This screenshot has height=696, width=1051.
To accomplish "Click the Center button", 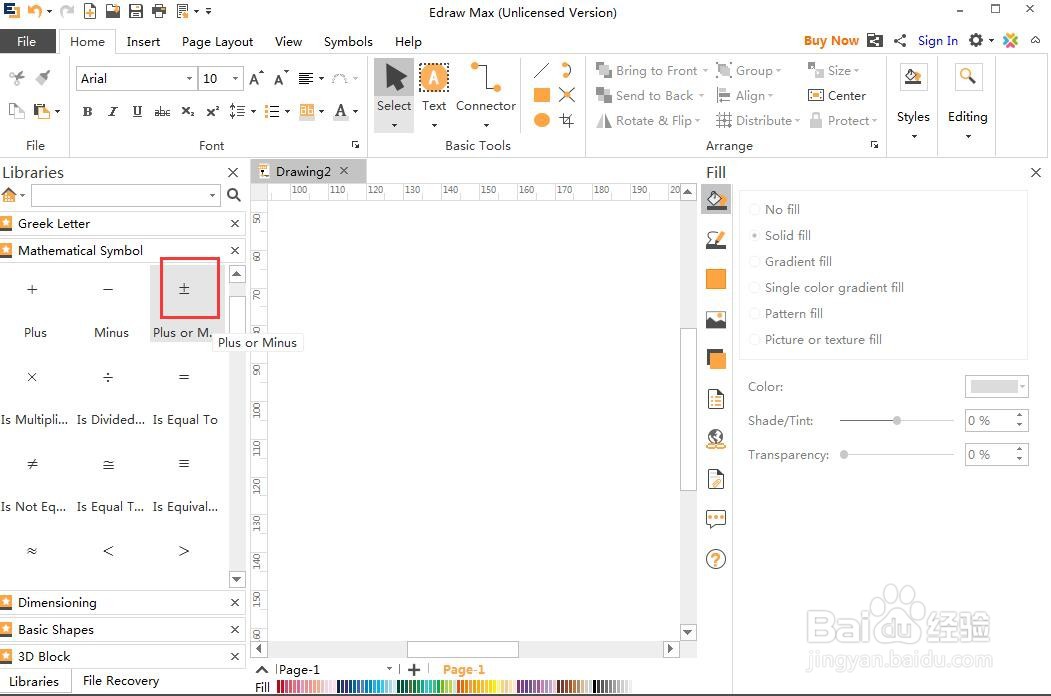I will [837, 95].
